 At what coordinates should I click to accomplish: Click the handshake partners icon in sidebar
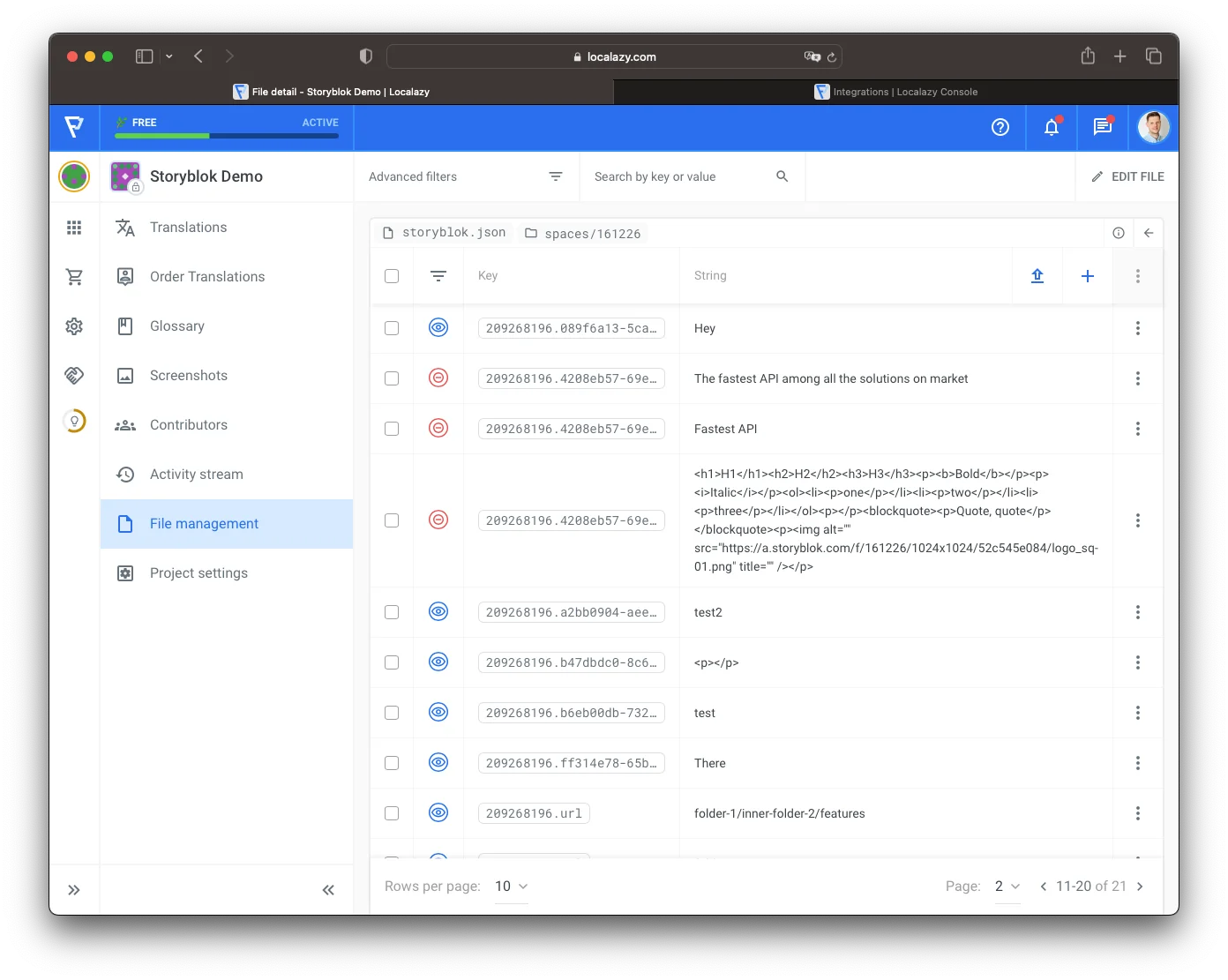pos(74,376)
